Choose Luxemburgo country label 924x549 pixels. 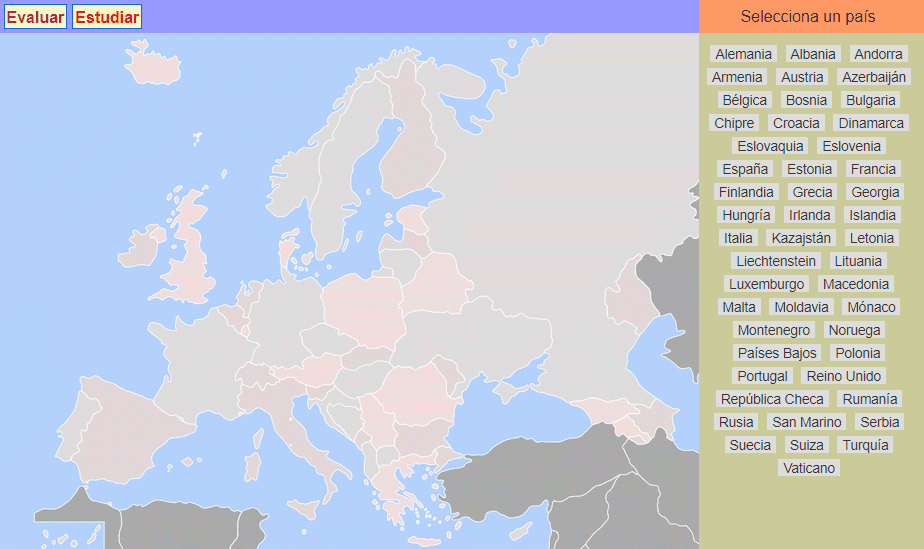766,283
